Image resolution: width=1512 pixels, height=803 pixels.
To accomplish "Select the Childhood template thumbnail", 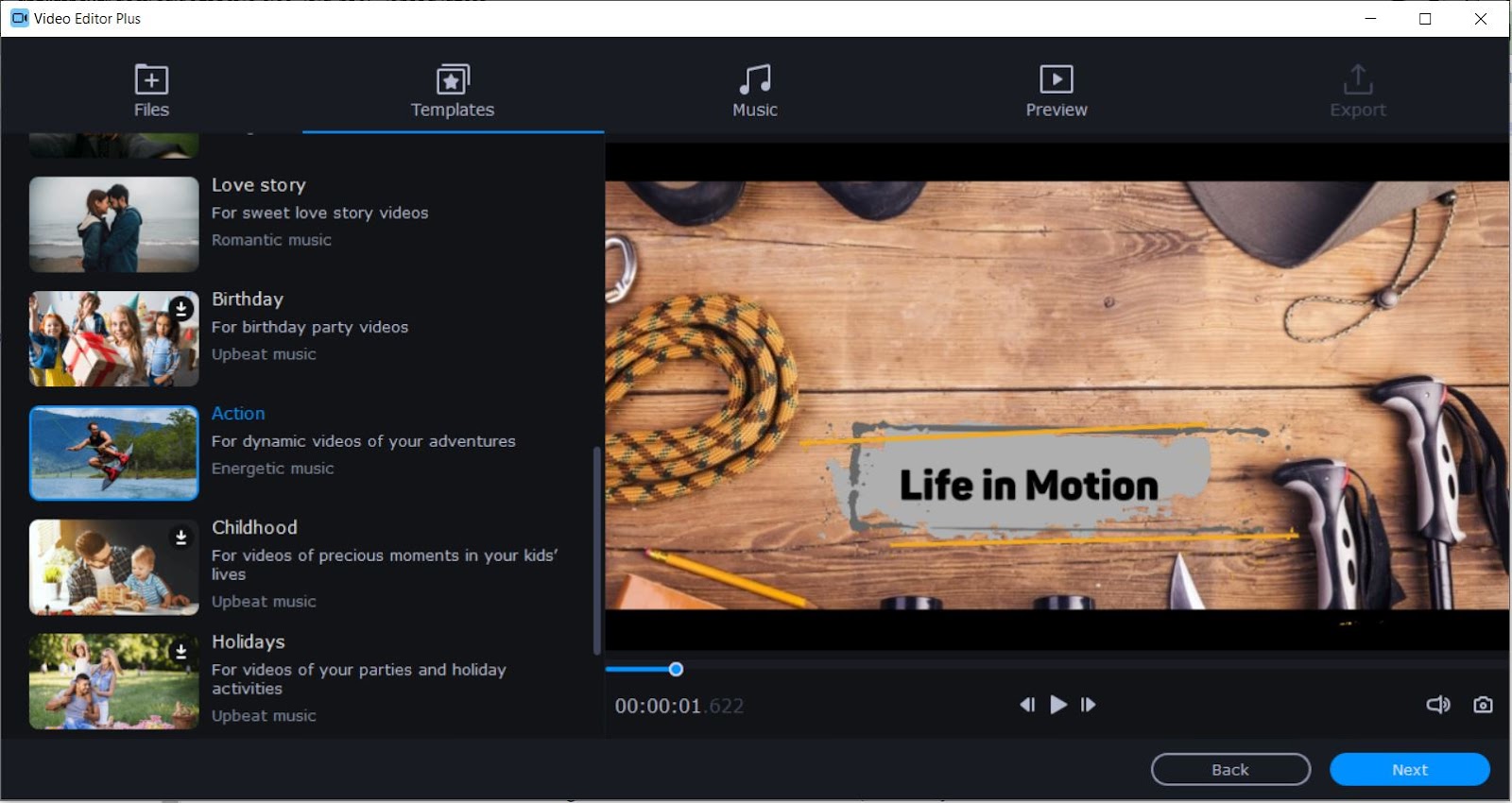I will [114, 567].
